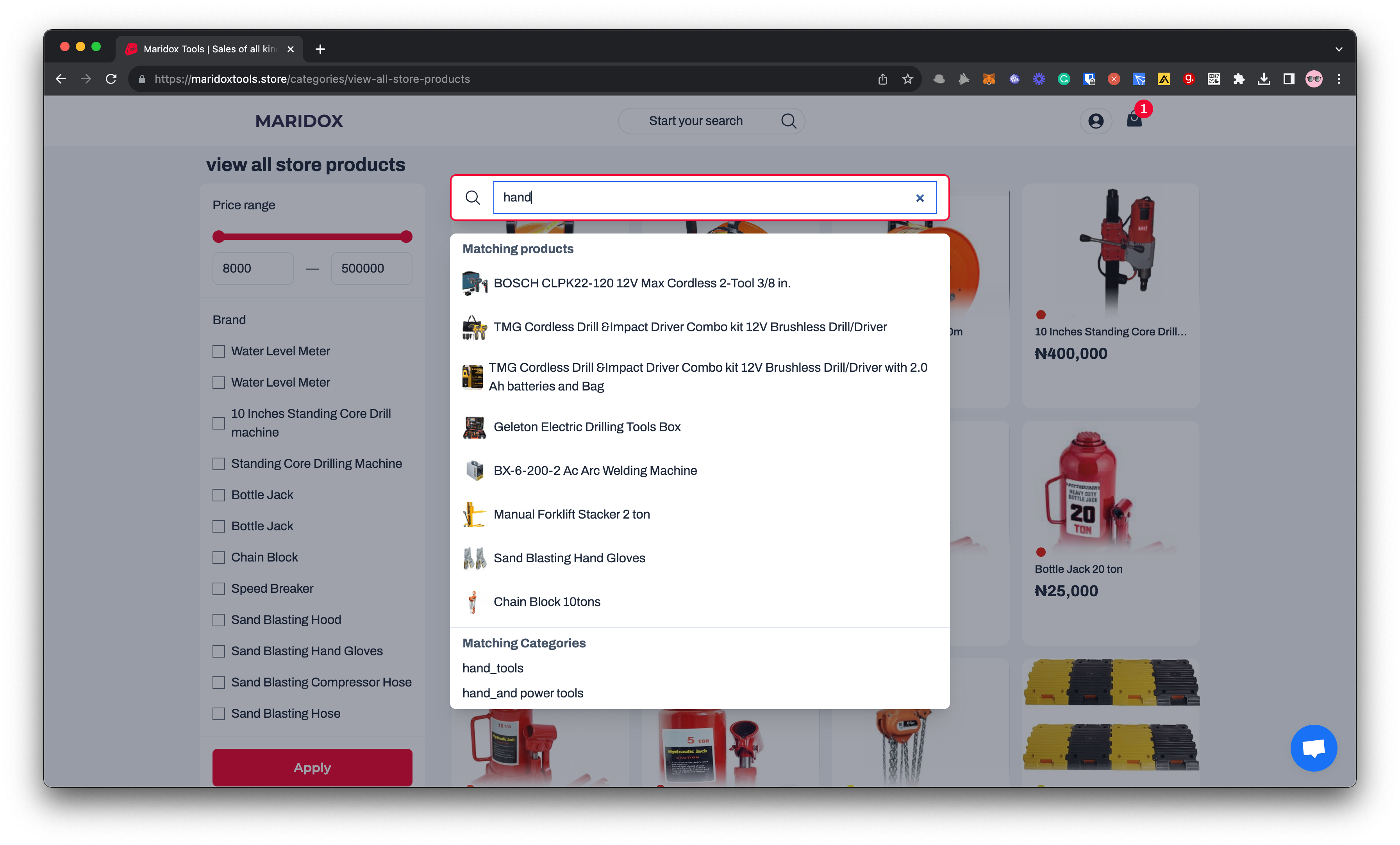Click the minimum price field showing 8000

pos(253,269)
